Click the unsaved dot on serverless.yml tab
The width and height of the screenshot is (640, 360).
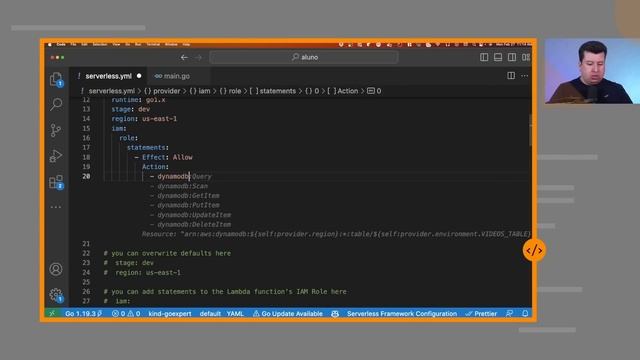[x=139, y=76]
